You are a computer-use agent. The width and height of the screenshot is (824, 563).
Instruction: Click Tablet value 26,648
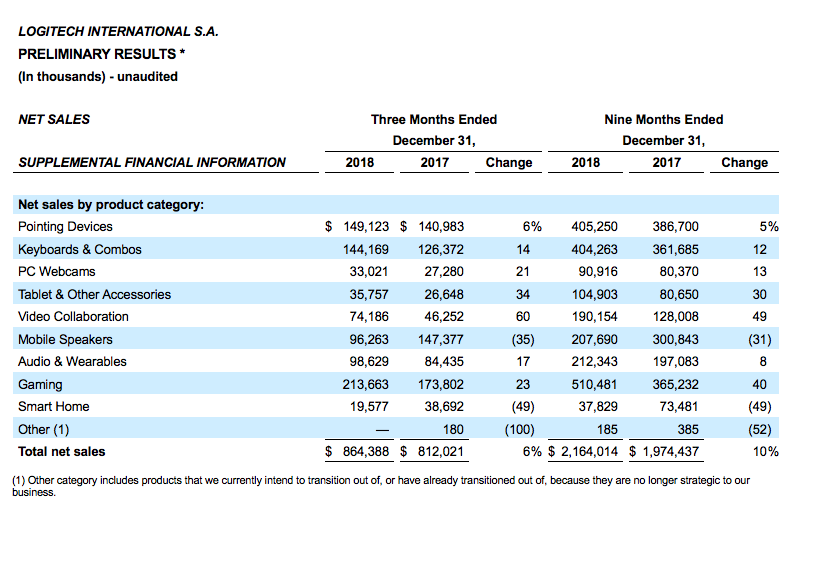pyautogui.click(x=444, y=294)
